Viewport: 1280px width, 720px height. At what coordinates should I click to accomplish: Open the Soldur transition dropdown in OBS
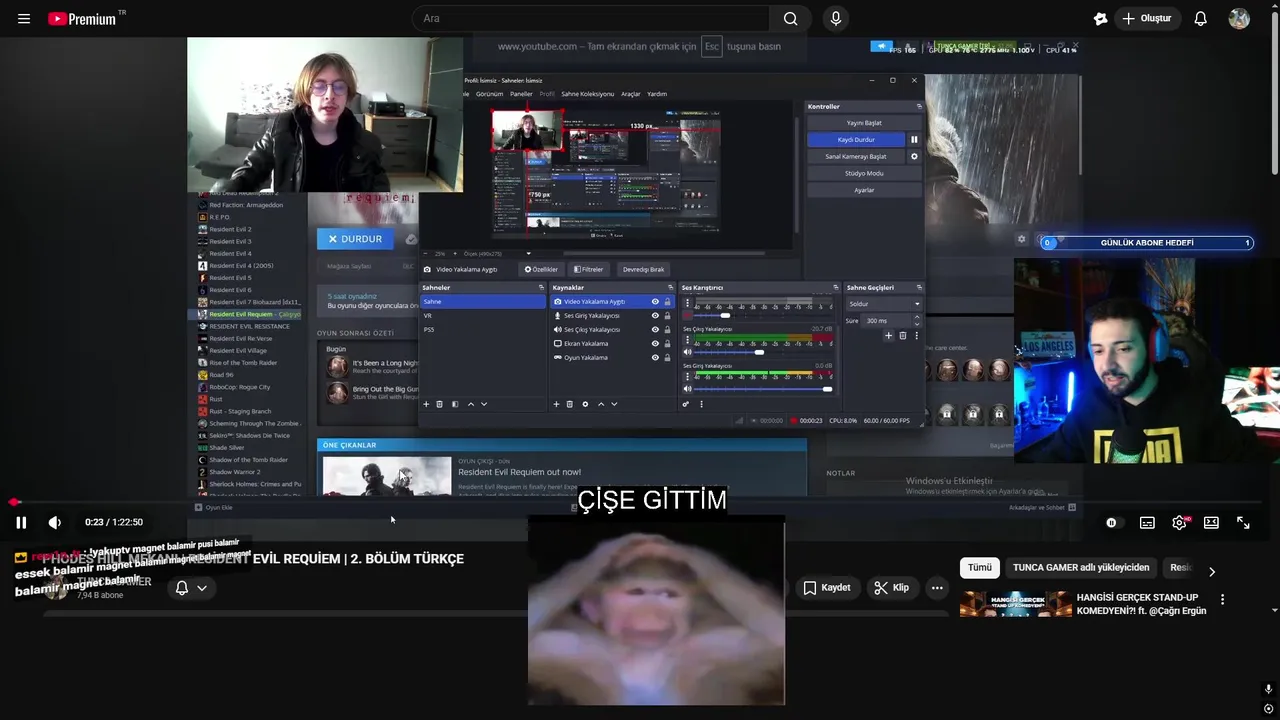(x=884, y=304)
